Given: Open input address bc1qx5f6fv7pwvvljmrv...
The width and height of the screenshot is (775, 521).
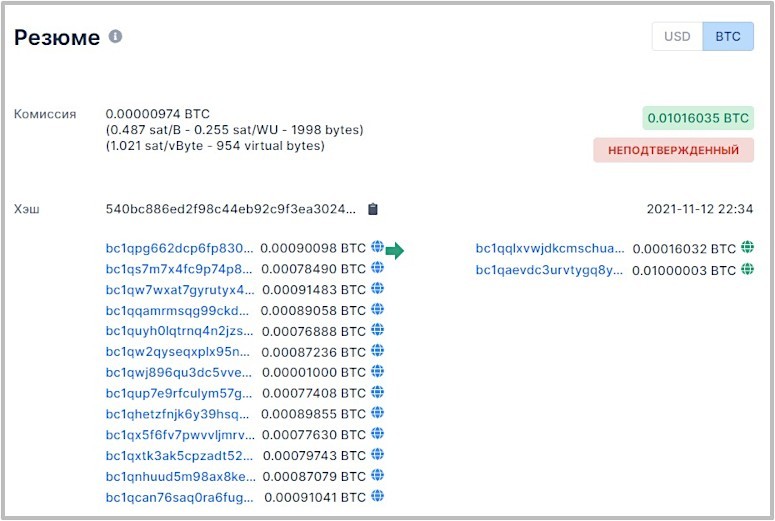Looking at the screenshot, I should point(180,435).
